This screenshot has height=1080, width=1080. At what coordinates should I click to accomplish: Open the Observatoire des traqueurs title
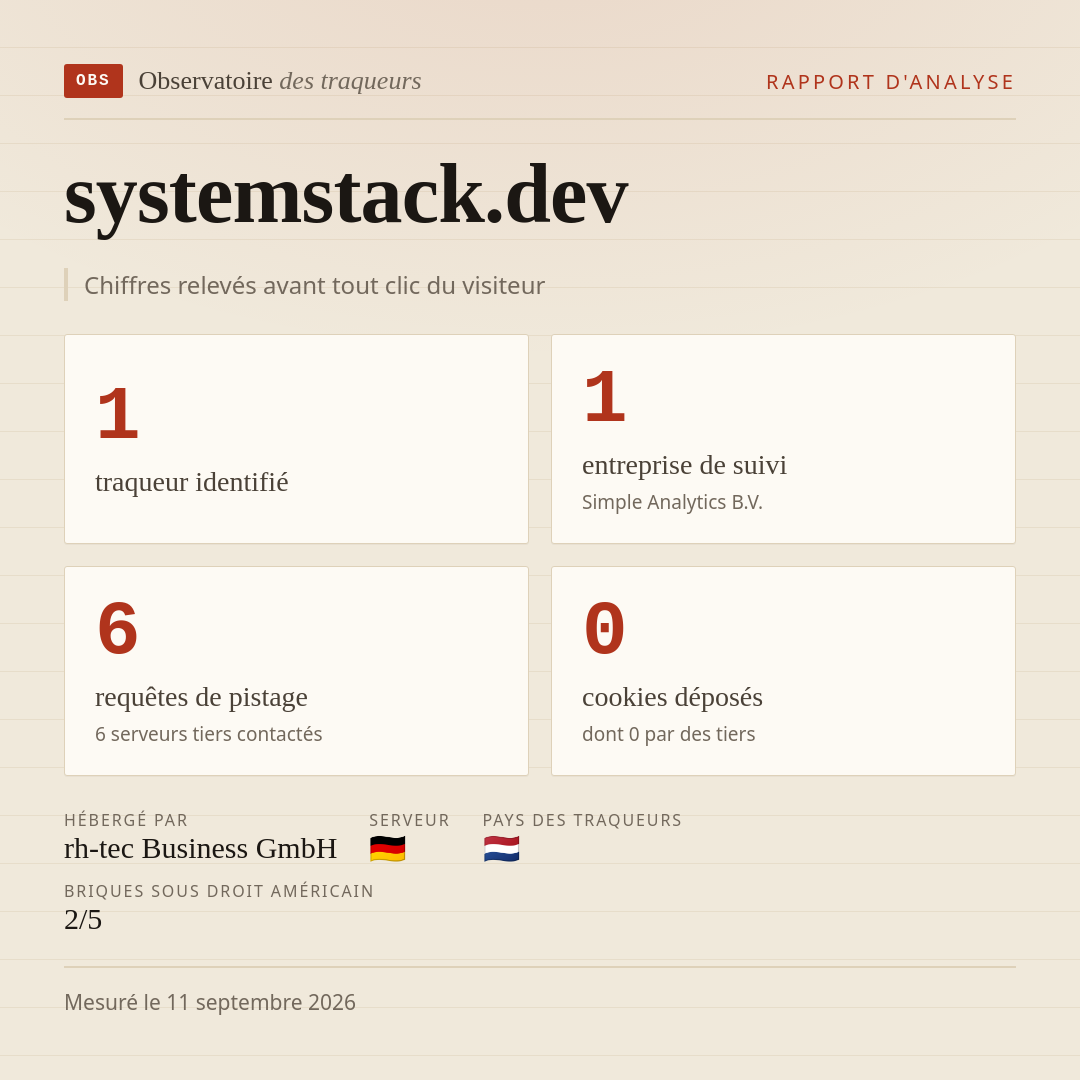coord(280,81)
